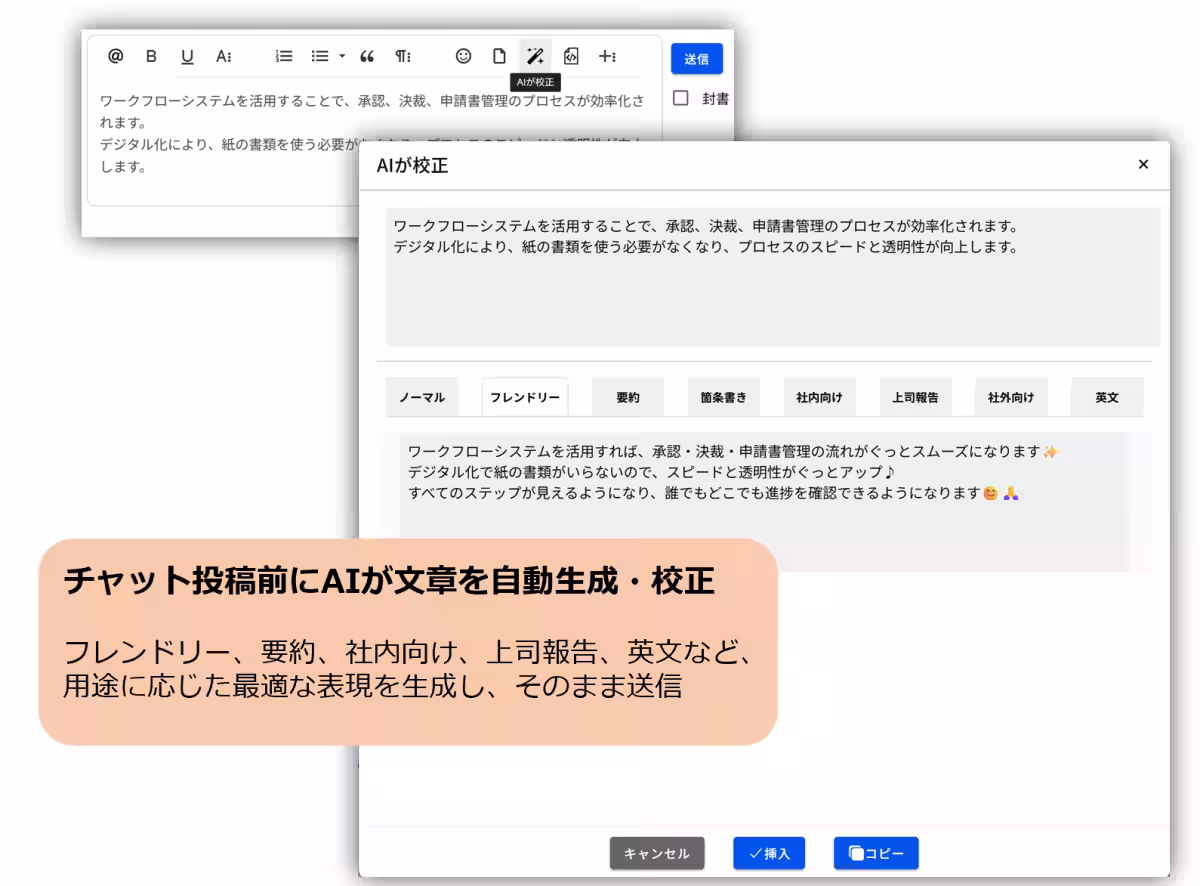
Task: Open the emoji picker icon
Action: point(462,56)
